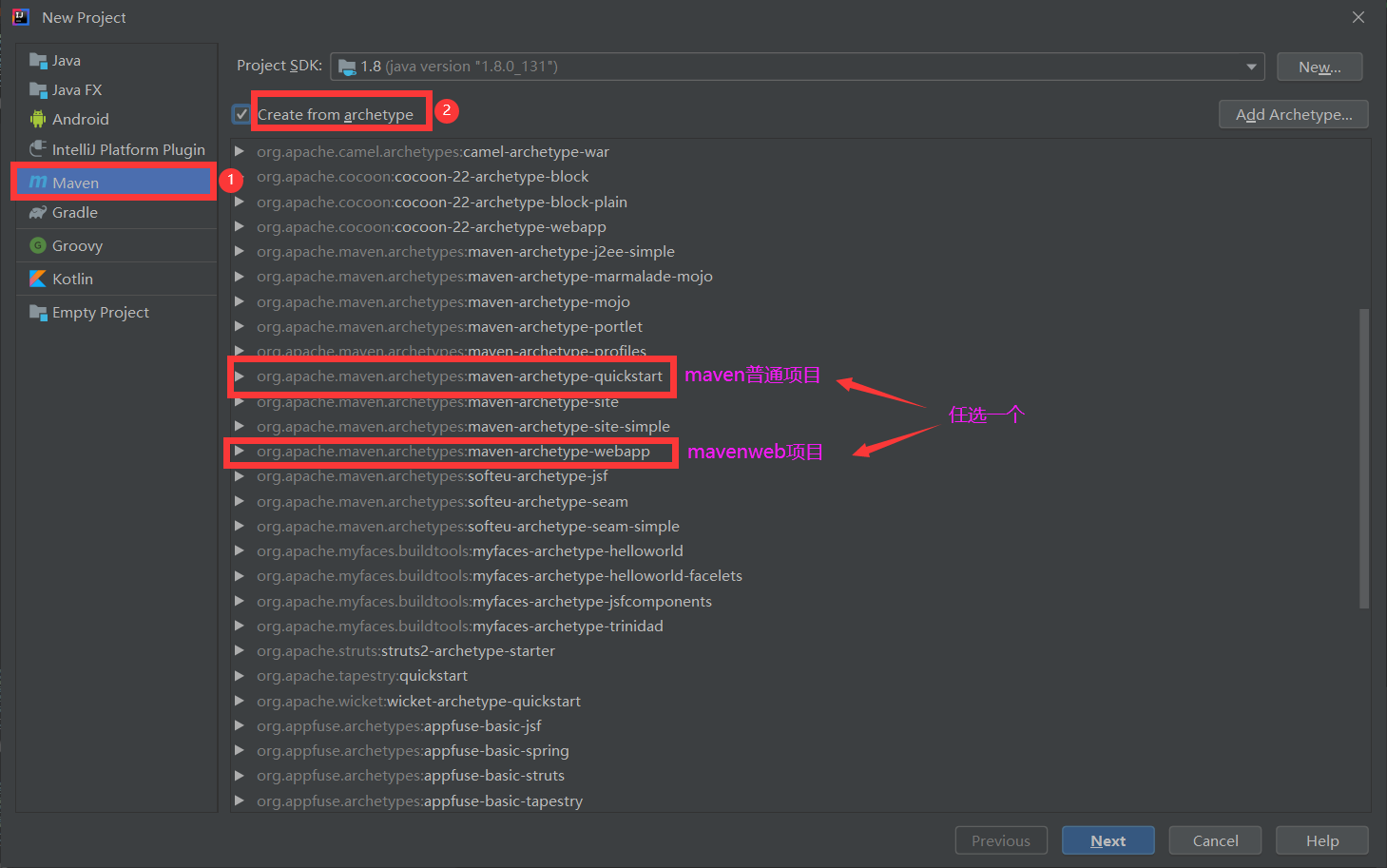Expand the maven-archetype-webapp node
Screen dimensions: 1387x868
click(240, 452)
